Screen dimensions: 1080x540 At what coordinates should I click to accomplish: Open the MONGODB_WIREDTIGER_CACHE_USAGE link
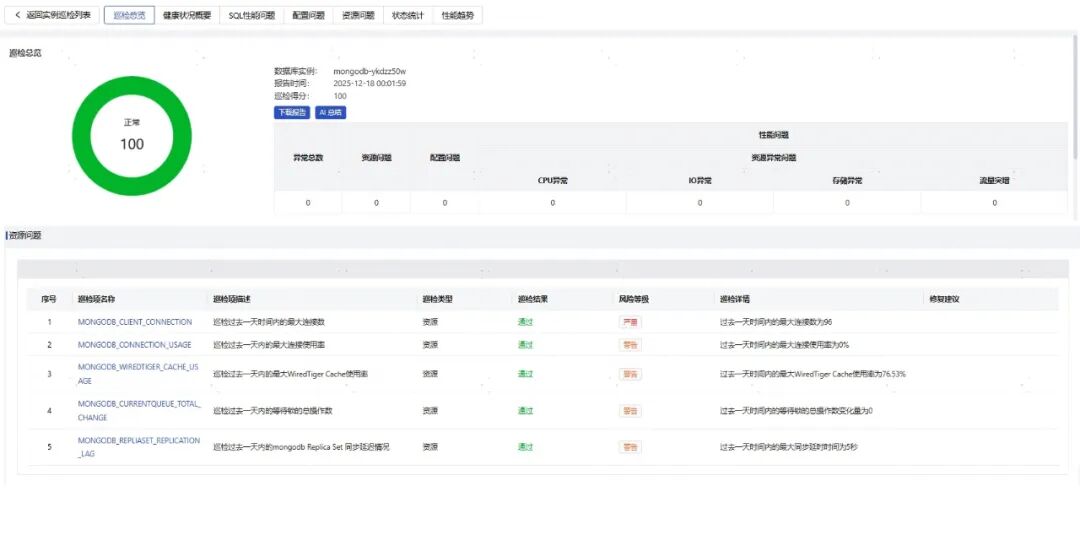click(x=138, y=373)
